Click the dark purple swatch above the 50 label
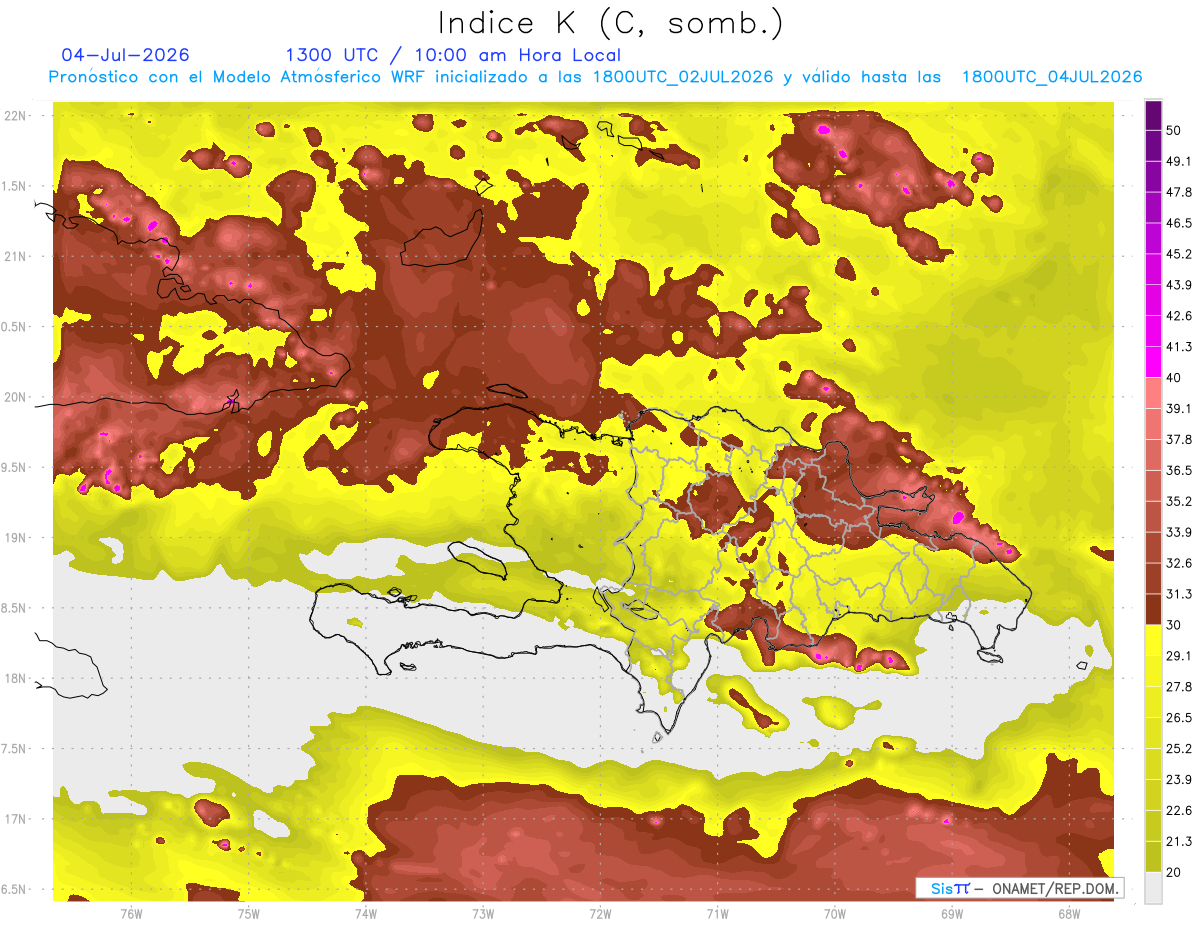 [1153, 116]
